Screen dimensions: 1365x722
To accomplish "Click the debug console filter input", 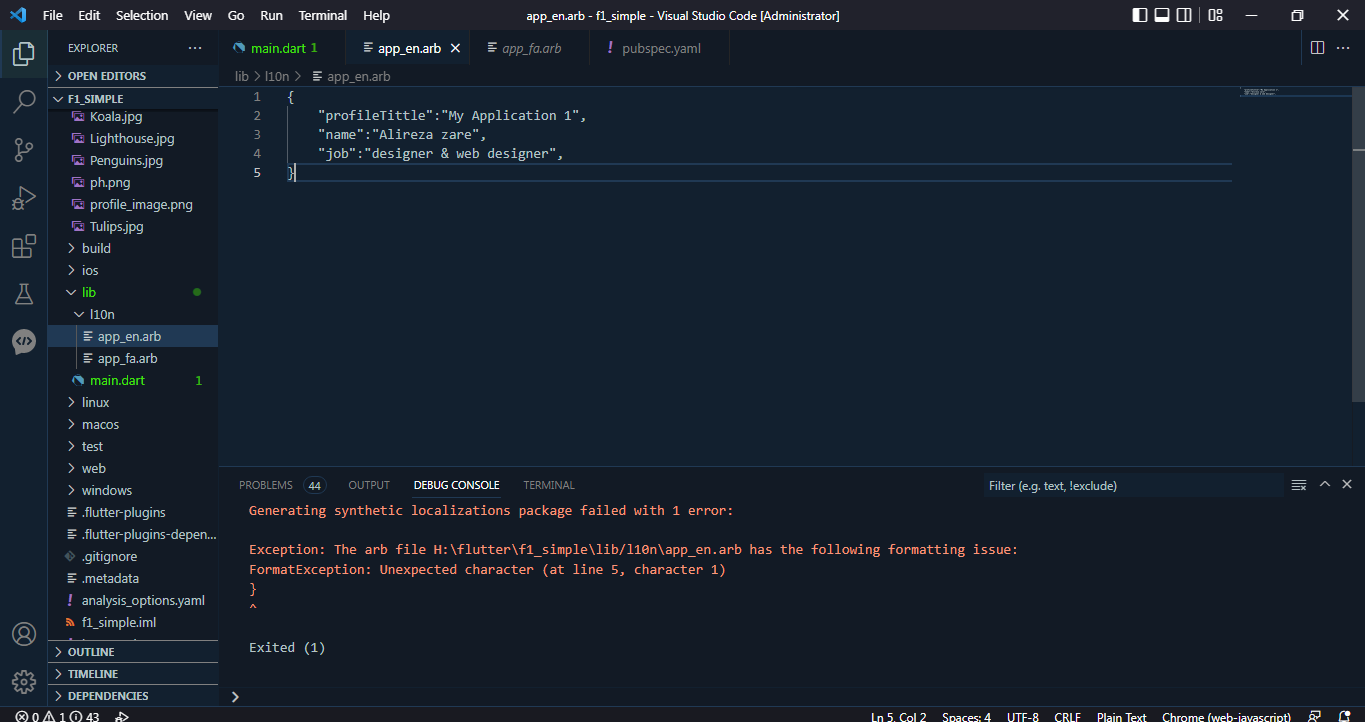I will [x=1132, y=486].
